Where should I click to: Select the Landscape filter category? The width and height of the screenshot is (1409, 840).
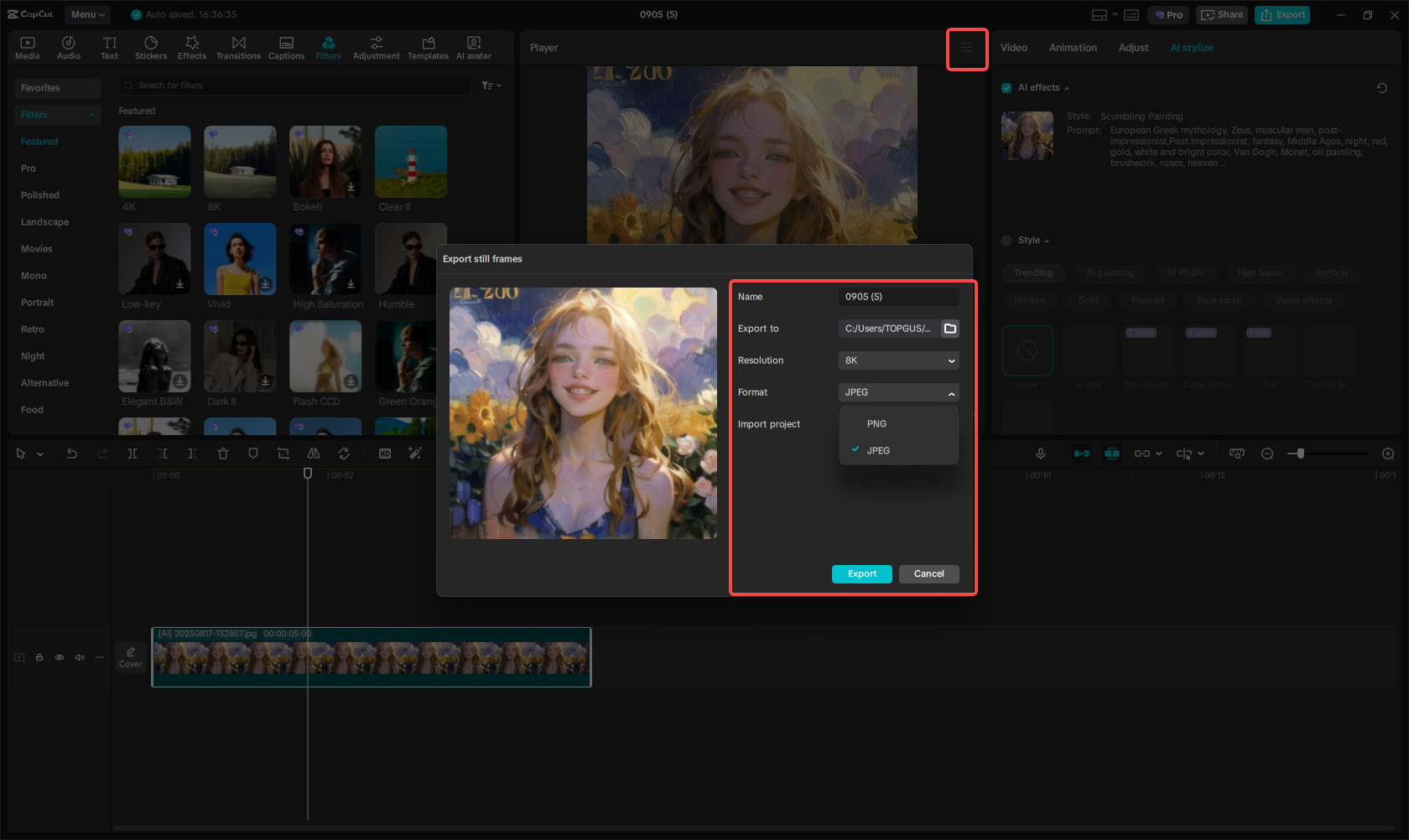click(45, 222)
